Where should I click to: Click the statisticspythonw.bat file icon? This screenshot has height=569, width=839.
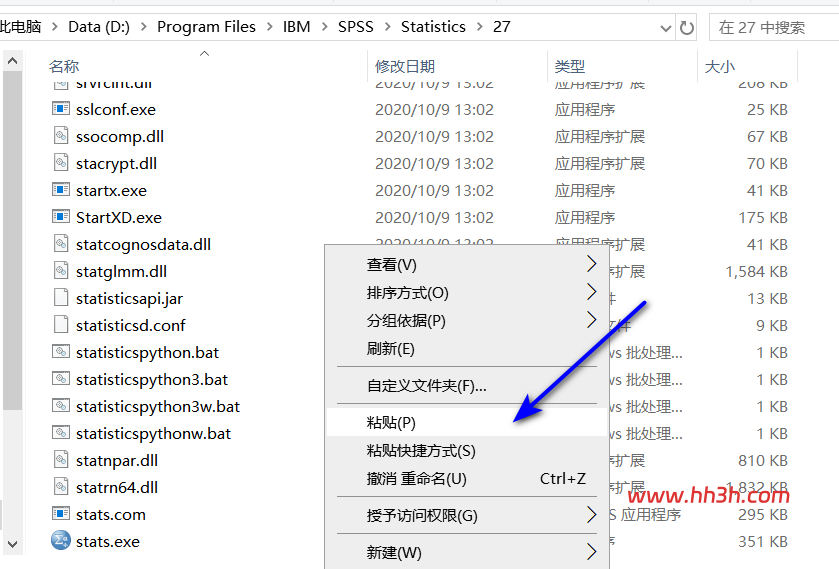(61, 433)
